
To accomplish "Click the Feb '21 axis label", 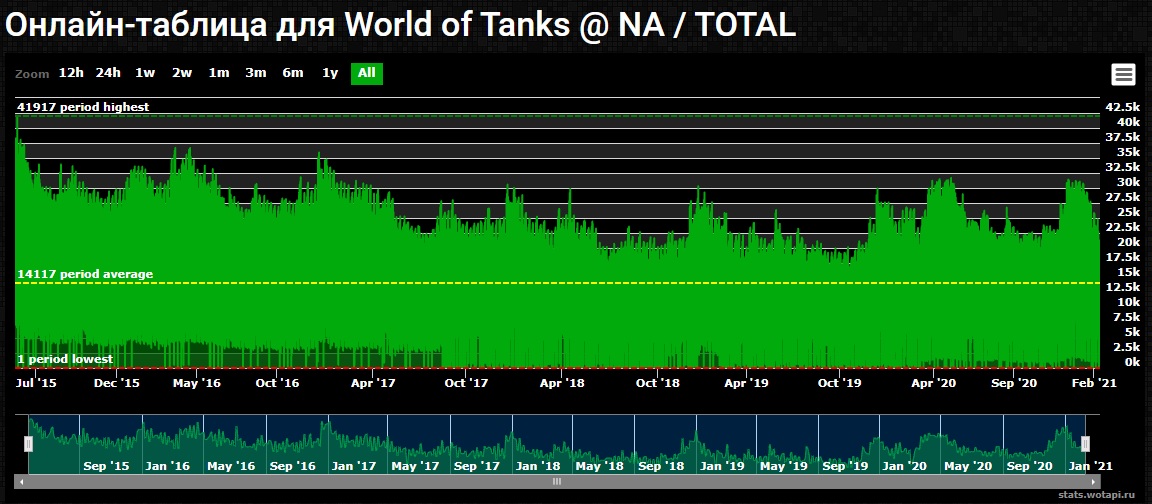I will click(1095, 384).
